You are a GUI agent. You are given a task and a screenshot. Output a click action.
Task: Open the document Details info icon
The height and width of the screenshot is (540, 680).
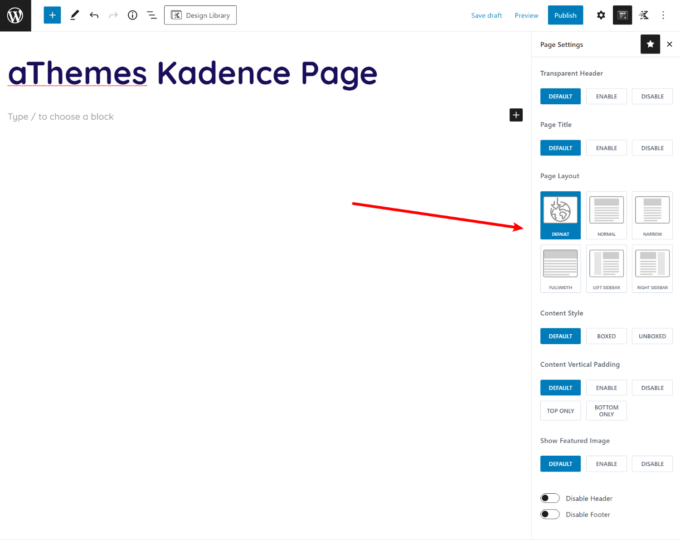(132, 15)
